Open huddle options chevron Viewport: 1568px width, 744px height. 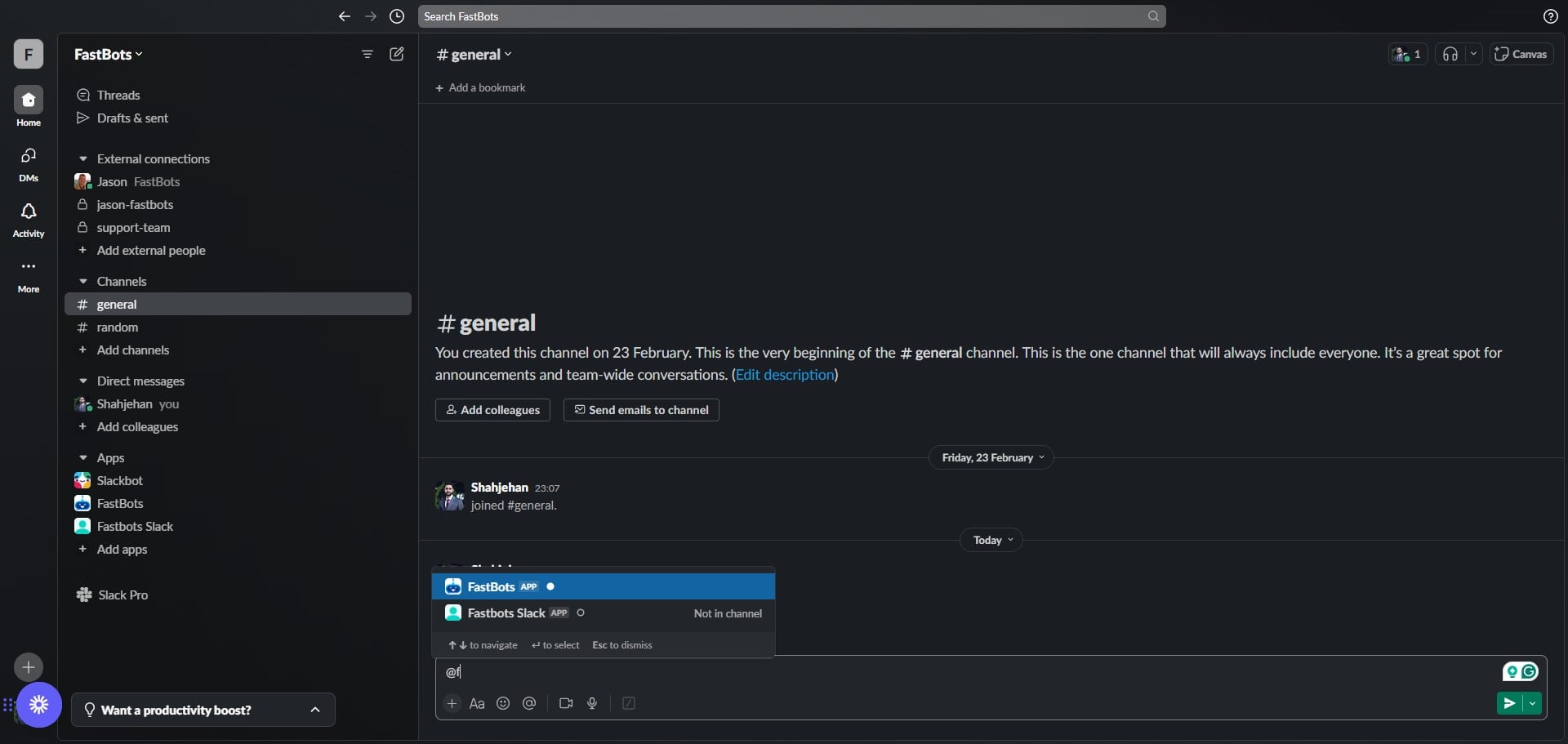point(1473,54)
